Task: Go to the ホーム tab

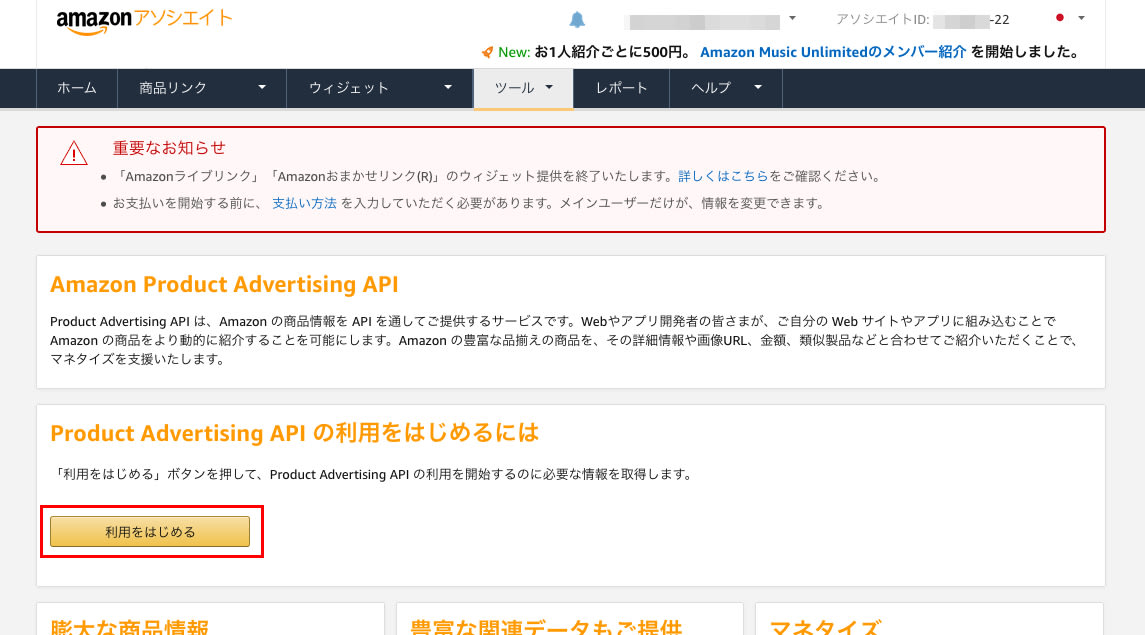Action: (x=77, y=88)
